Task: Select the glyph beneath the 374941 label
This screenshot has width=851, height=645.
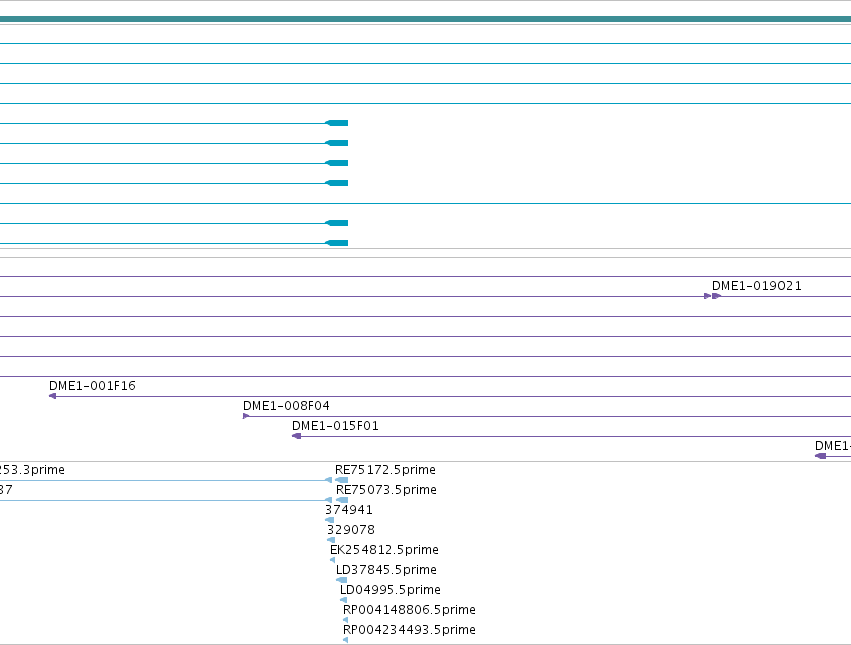Action: (x=329, y=520)
